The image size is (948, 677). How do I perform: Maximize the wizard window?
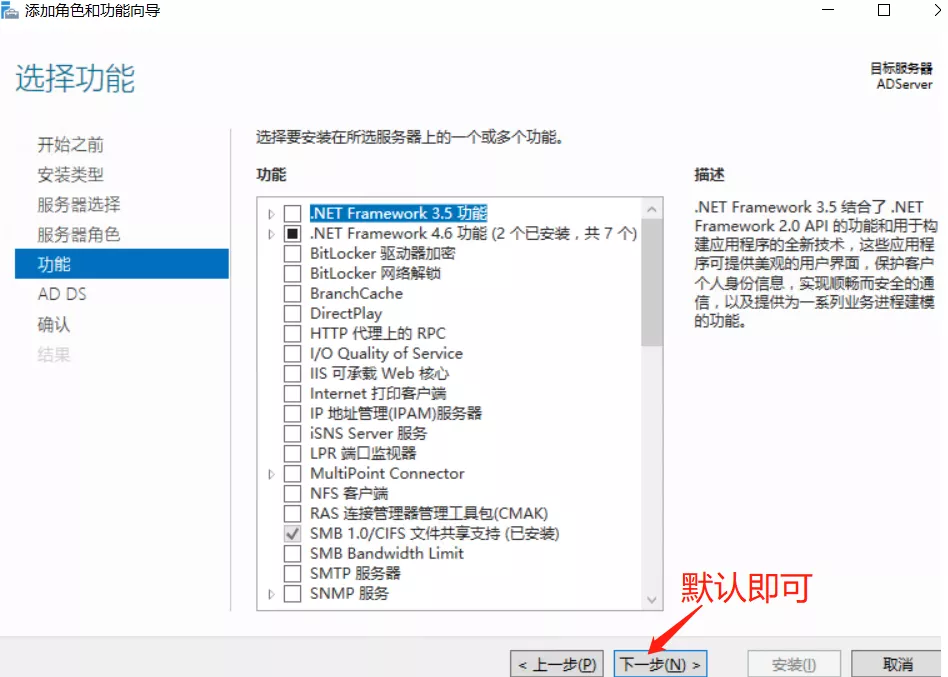[x=883, y=11]
